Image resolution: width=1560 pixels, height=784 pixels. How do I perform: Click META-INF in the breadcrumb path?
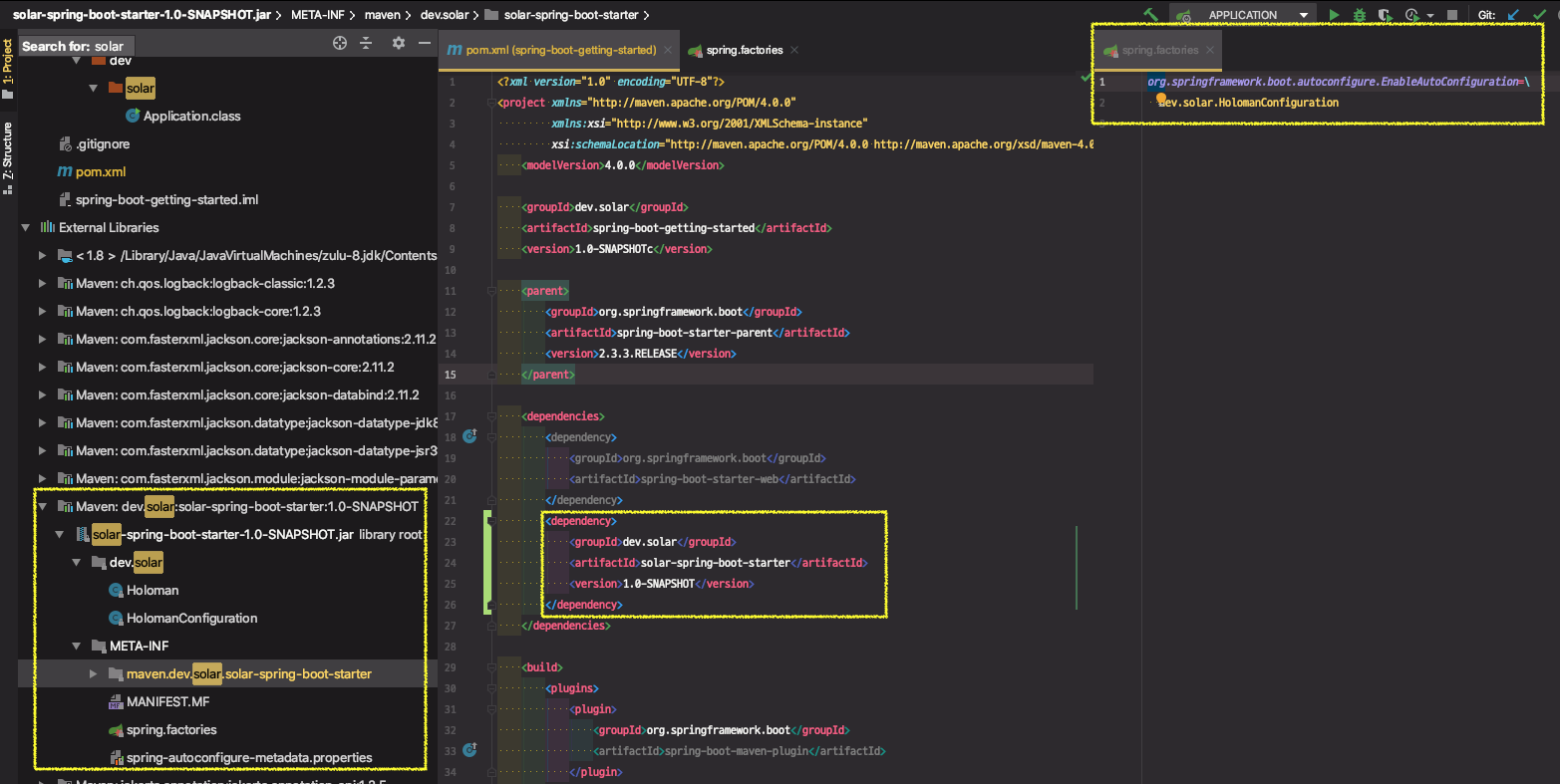[317, 15]
